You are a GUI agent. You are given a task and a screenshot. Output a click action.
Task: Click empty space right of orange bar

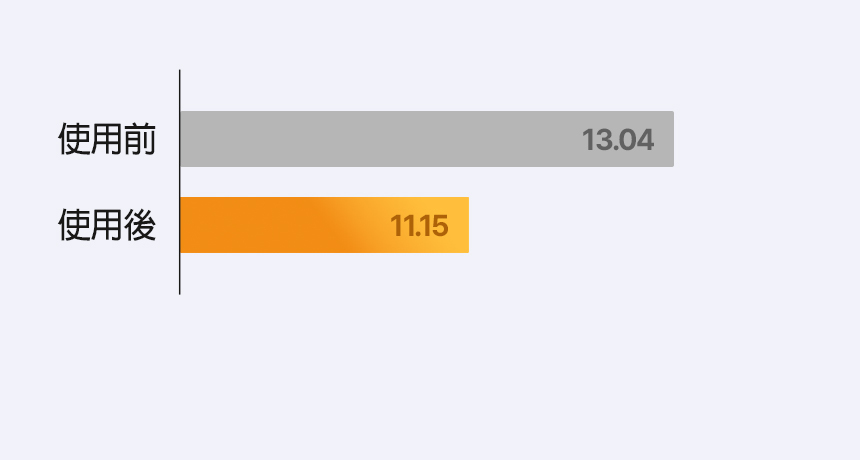pyautogui.click(x=600, y=226)
